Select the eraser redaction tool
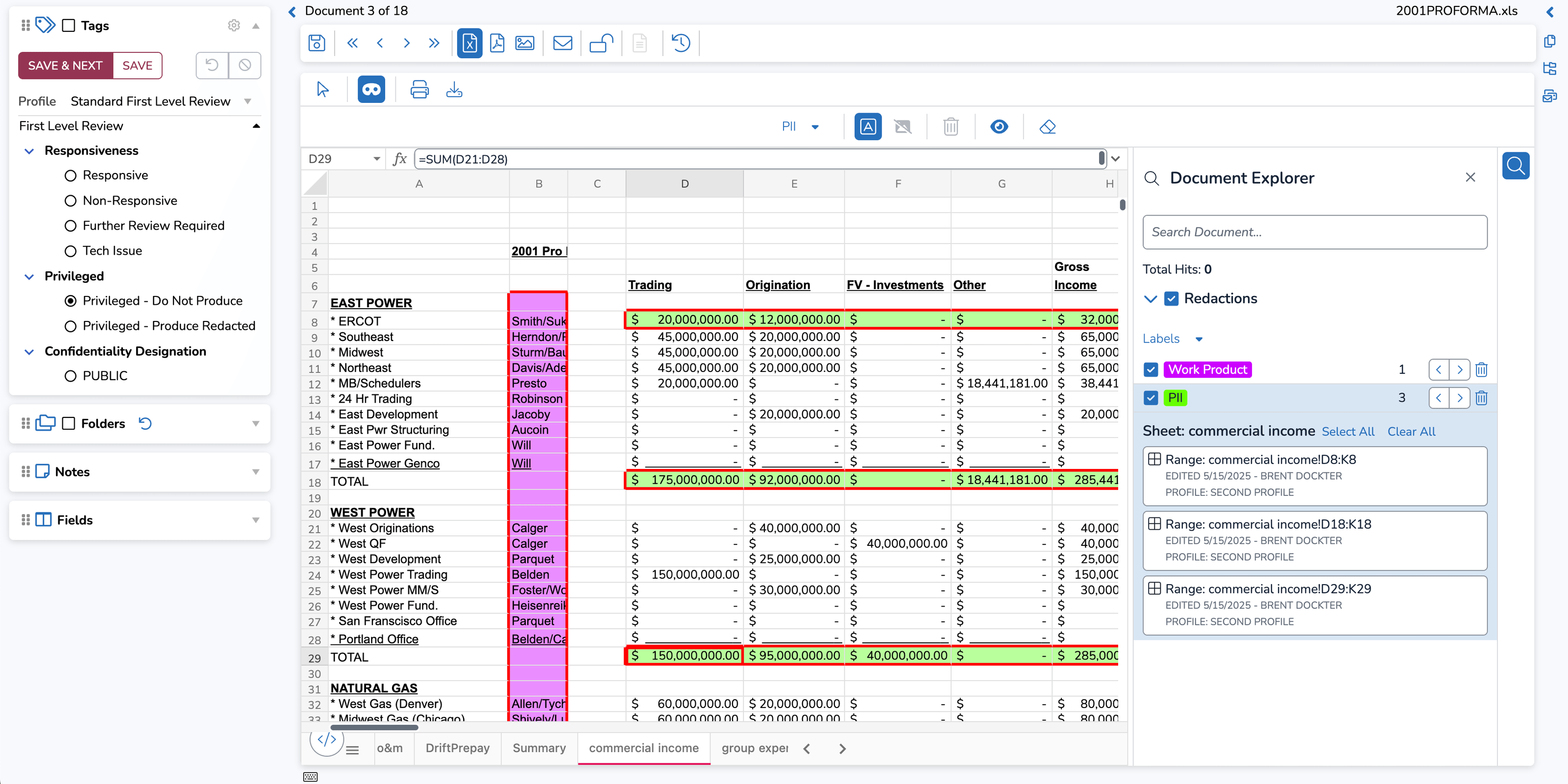Viewport: 1568px width, 784px height. click(x=1048, y=126)
